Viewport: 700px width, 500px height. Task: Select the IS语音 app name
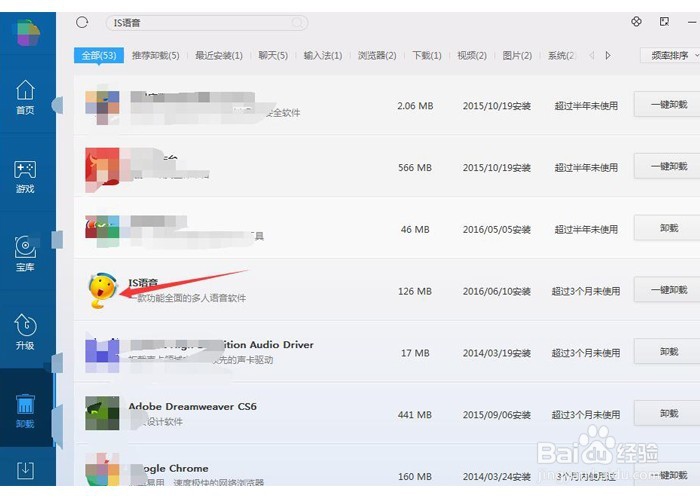(x=143, y=283)
